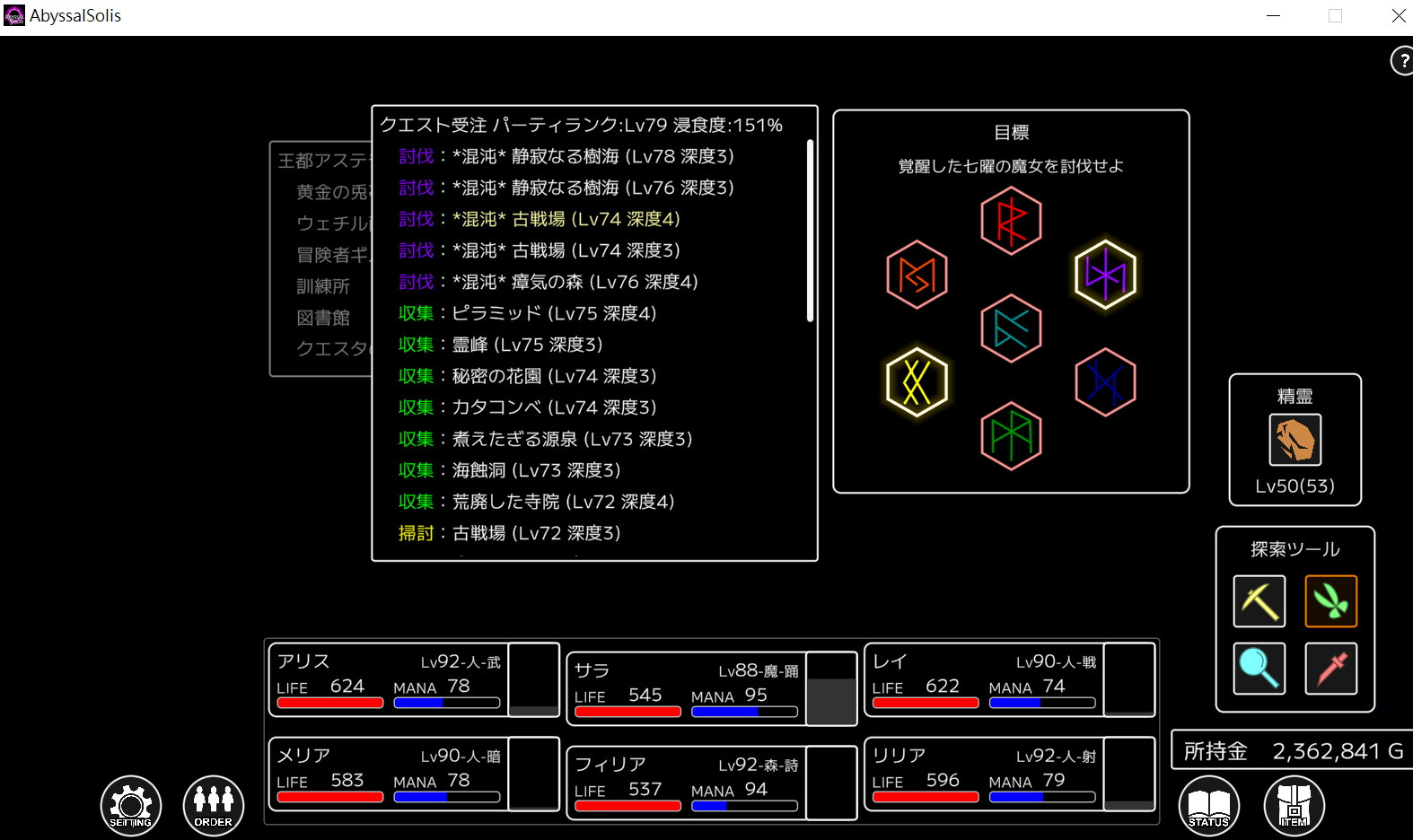
Task: Choose quest 収集 秘密の花園 Lv74 深度3
Action: pyautogui.click(x=527, y=376)
